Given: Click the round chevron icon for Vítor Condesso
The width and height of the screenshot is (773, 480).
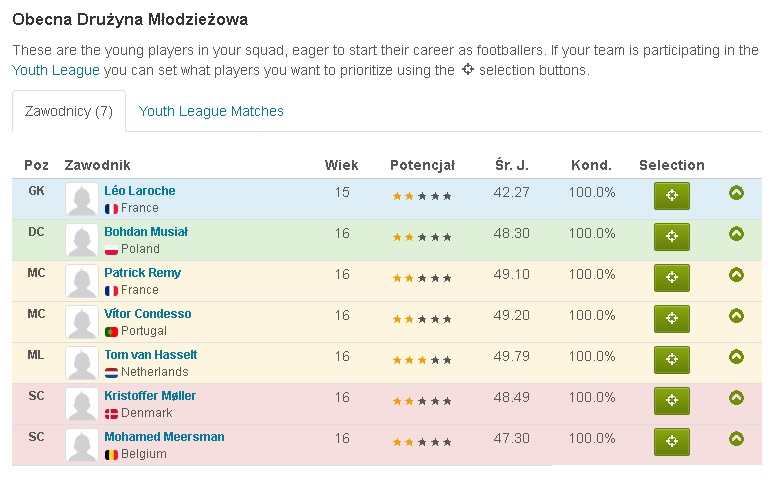Looking at the screenshot, I should 737,316.
